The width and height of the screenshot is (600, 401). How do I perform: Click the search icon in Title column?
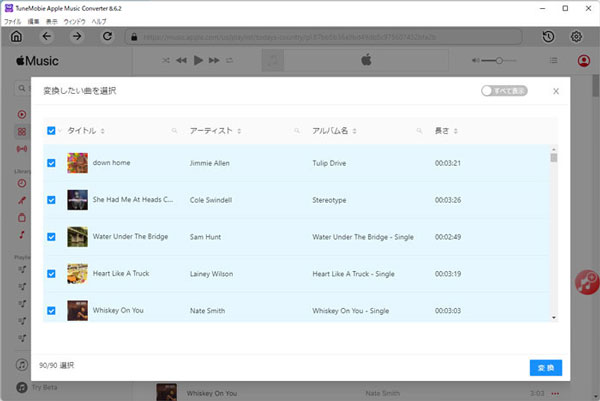[x=174, y=131]
